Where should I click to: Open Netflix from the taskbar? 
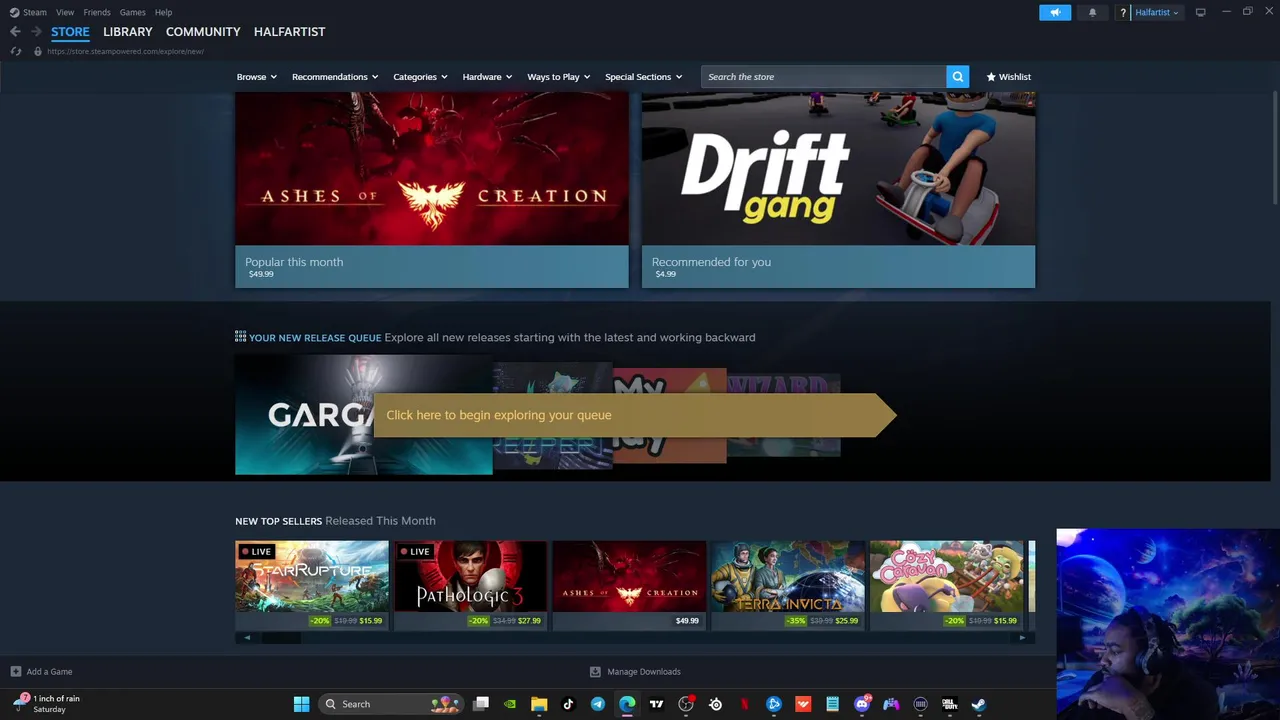click(x=744, y=704)
